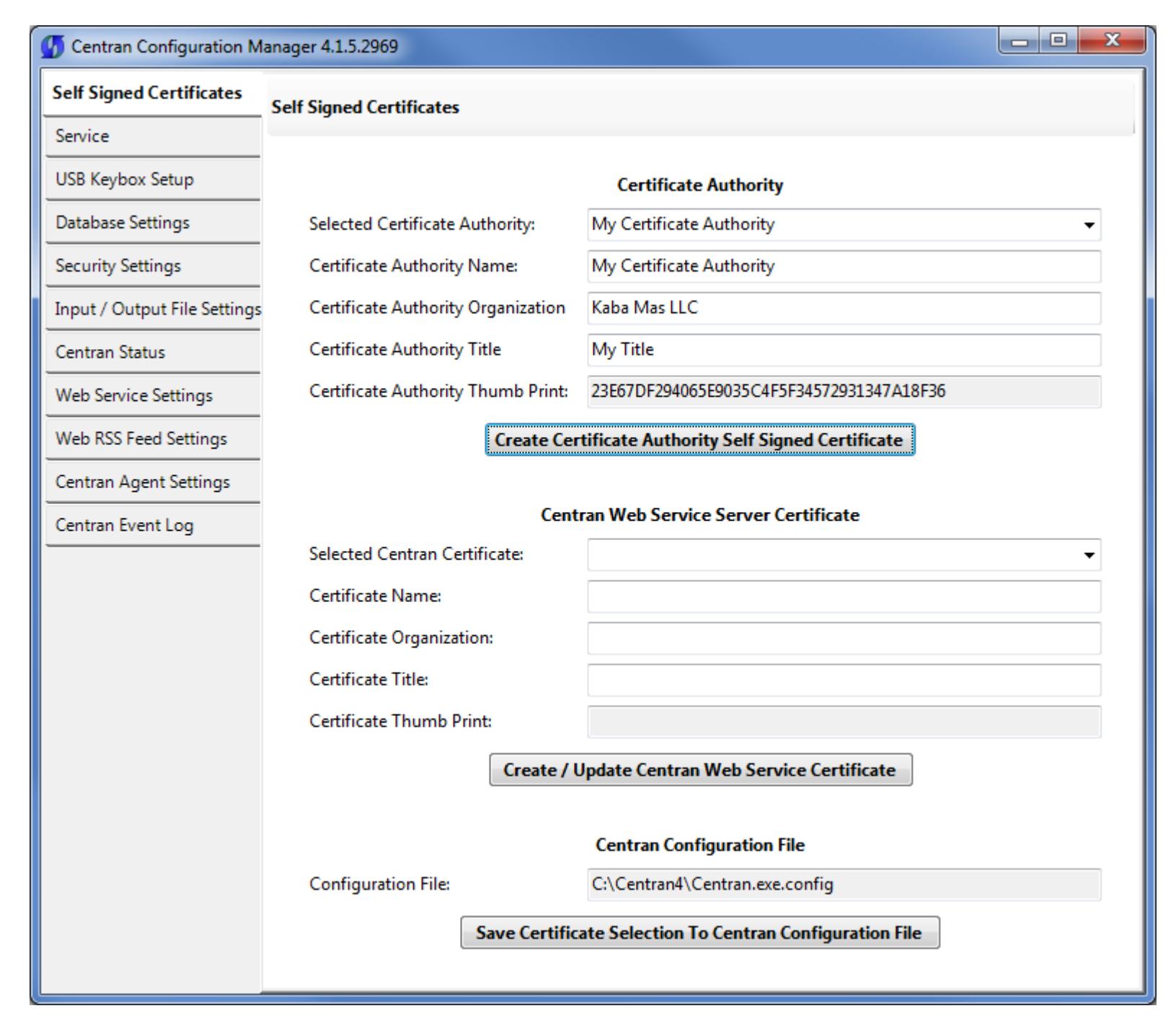Click Create Certificate Authority Self Signed Certificate
1176x1029 pixels.
click(x=700, y=440)
